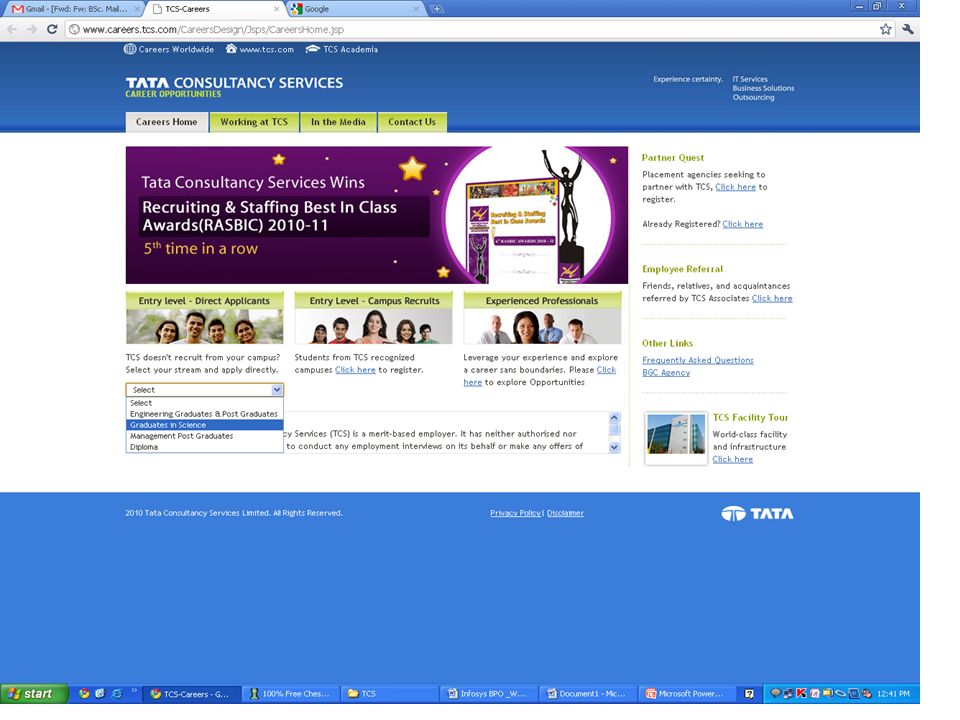
Task: Open the Working at TCS tab
Action: point(254,122)
